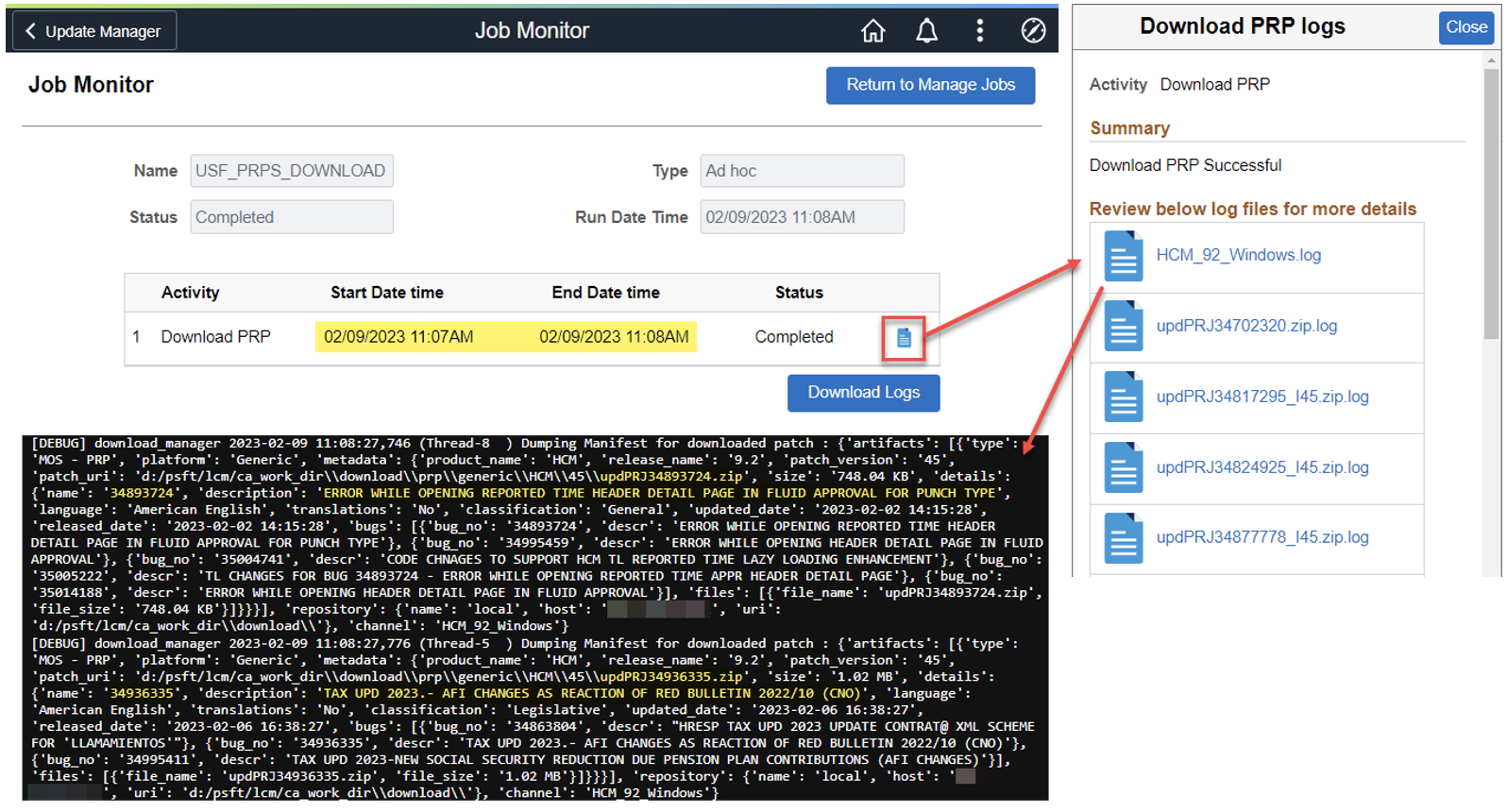The height and width of the screenshot is (812, 1507).
Task: Click file icon beside updPRJ34702320.zip.log
Action: [x=1124, y=327]
